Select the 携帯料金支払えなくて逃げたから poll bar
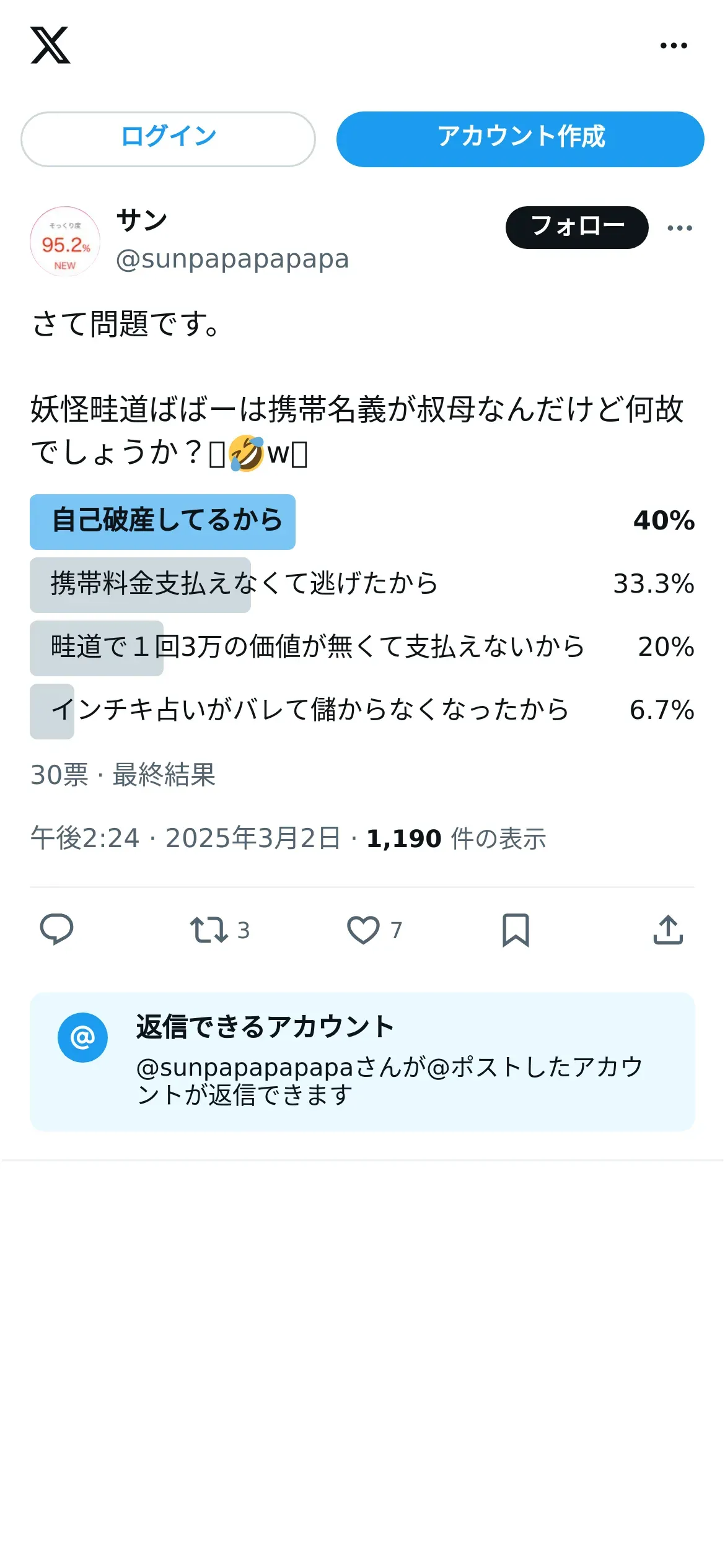This screenshot has height=1568, width=725. tap(362, 585)
